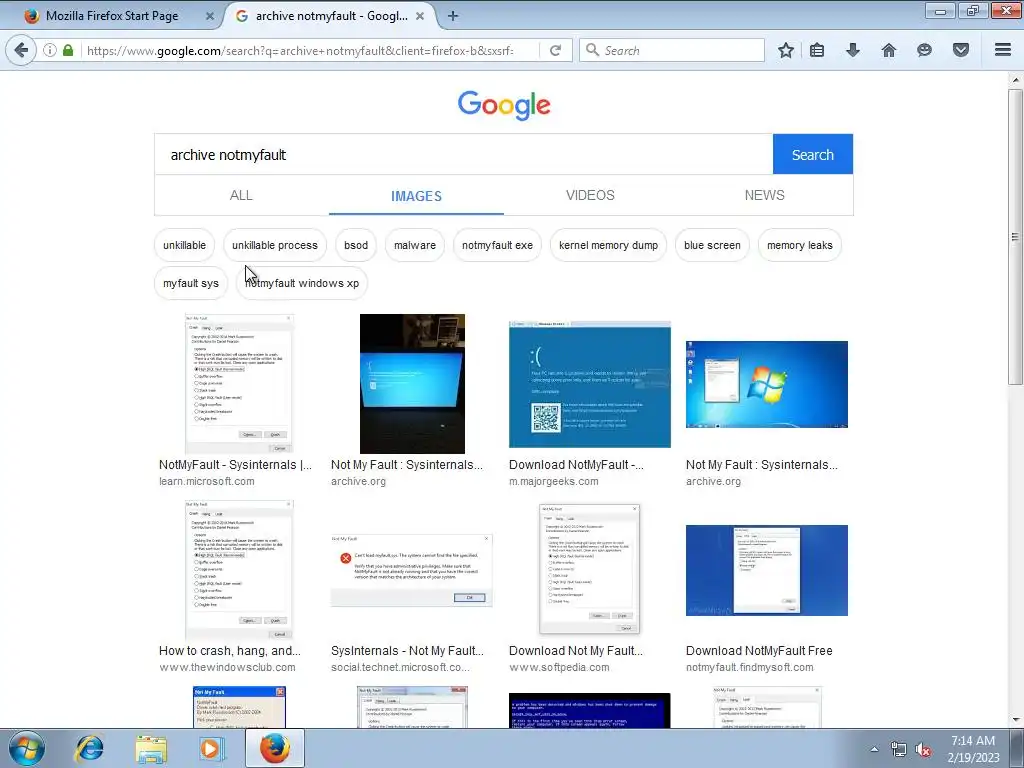Image resolution: width=1024 pixels, height=768 pixels.
Task: Filter by the bsod chip
Action: pyautogui.click(x=356, y=246)
